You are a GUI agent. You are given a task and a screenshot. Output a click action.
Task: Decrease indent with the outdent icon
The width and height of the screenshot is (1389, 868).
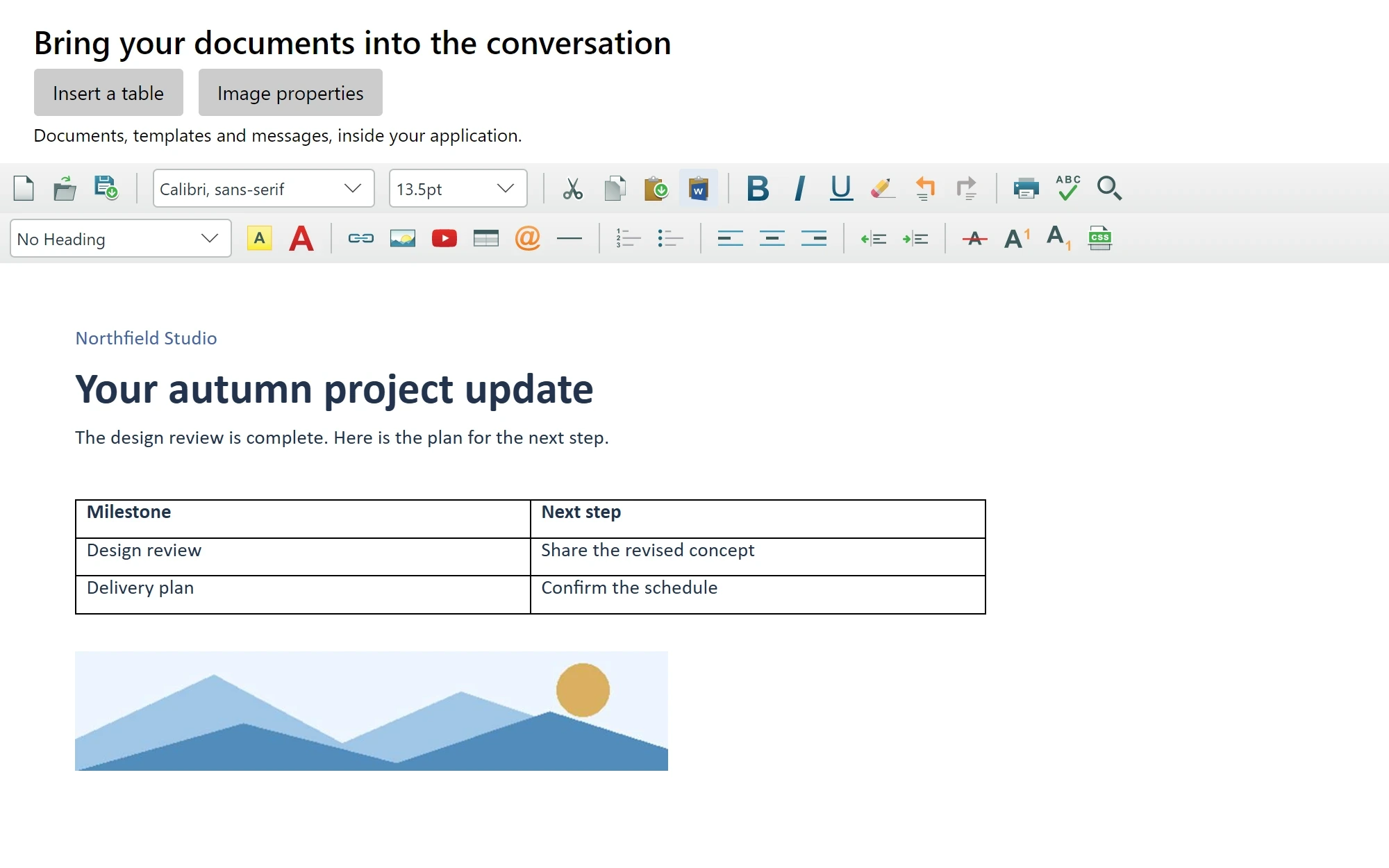pyautogui.click(x=874, y=238)
